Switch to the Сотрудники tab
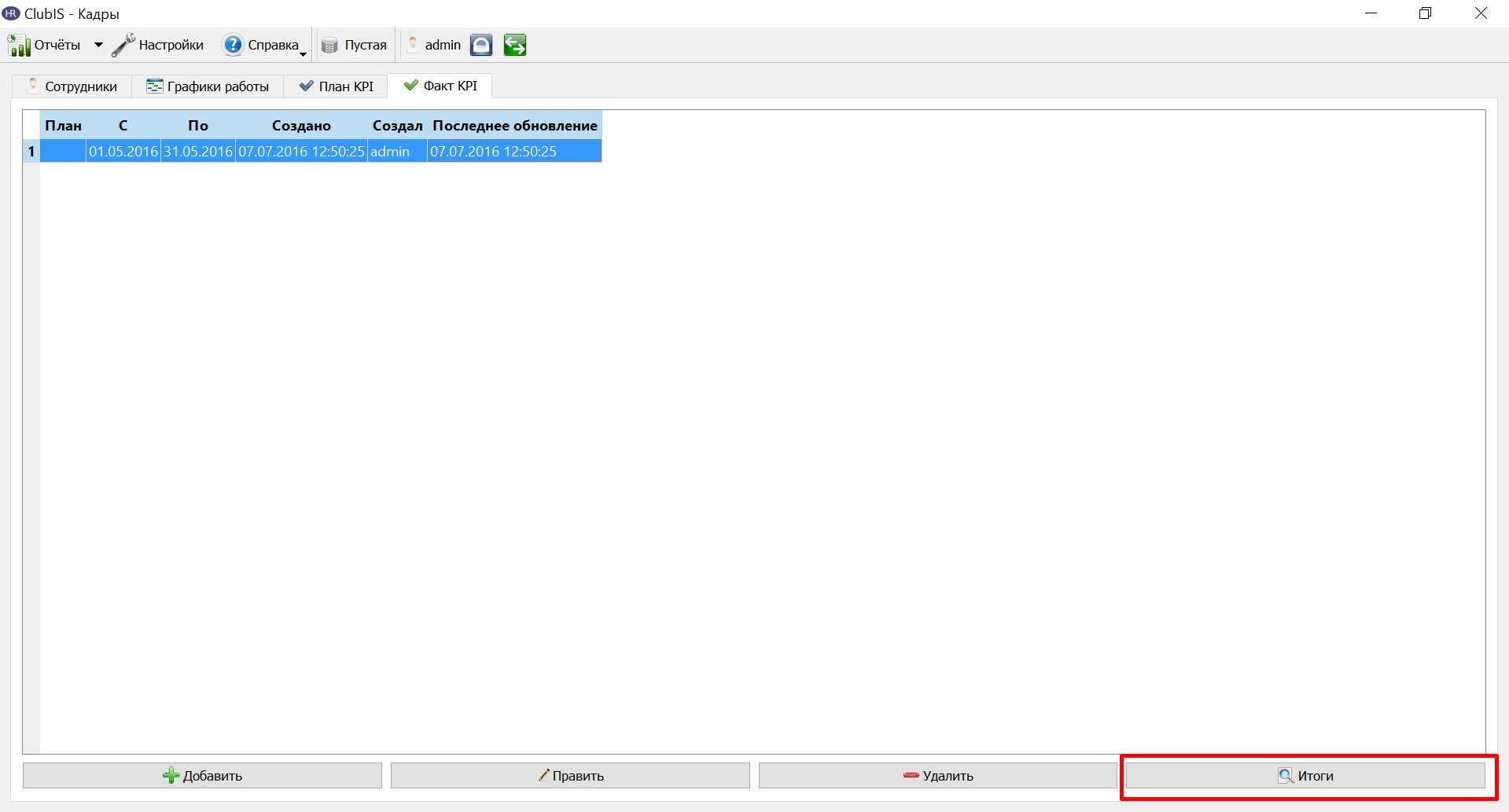This screenshot has height=812, width=1509. coord(72,86)
